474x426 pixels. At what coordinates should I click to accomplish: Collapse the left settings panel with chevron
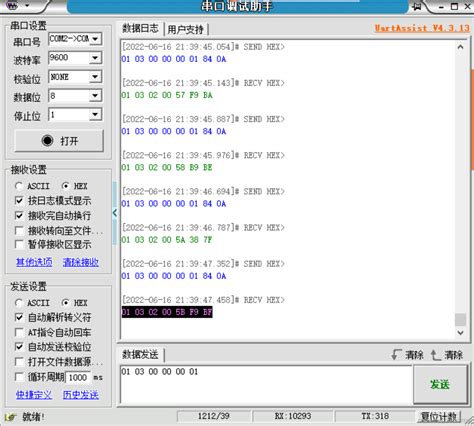click(115, 213)
